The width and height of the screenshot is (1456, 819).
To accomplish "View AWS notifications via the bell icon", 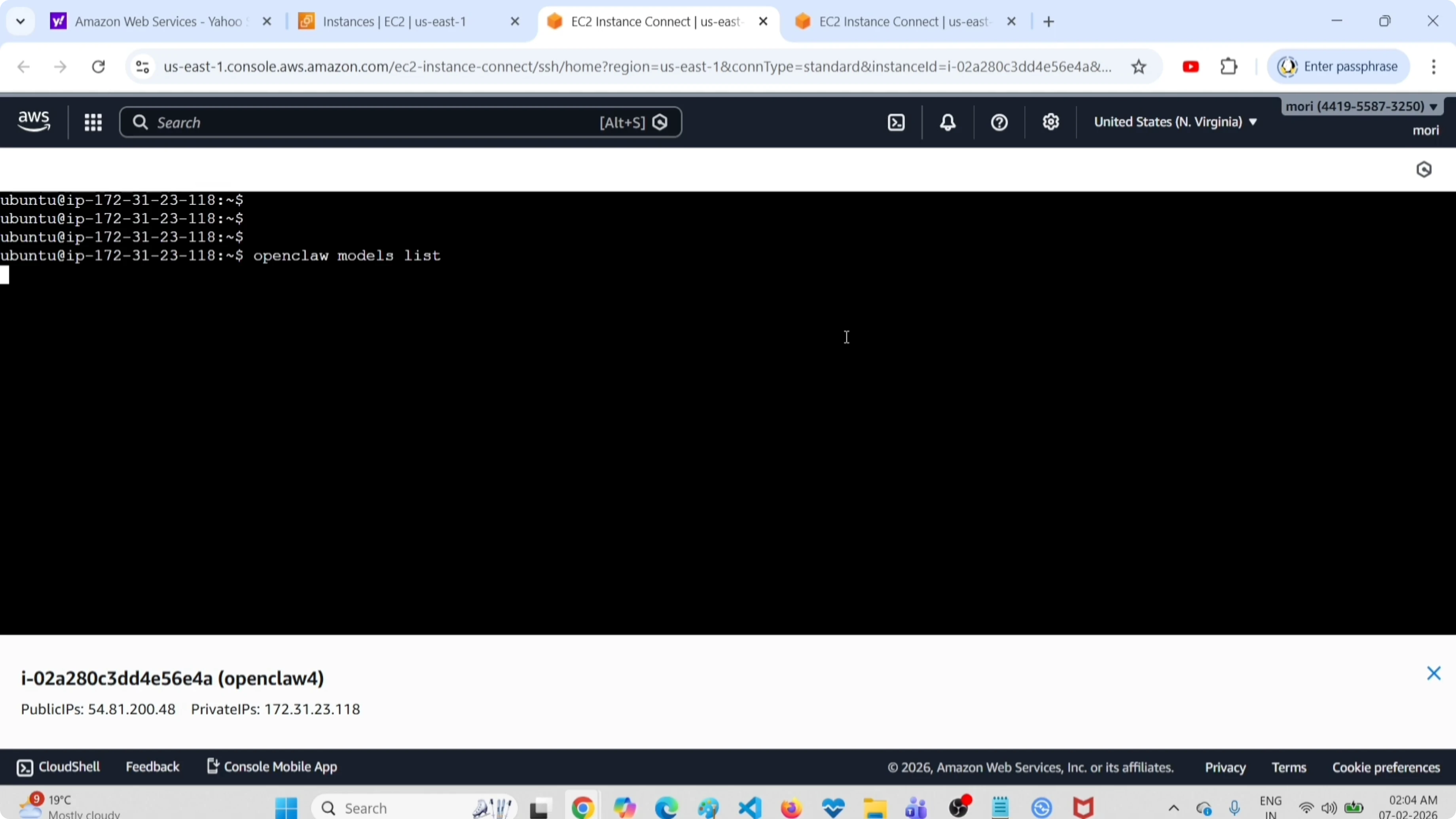I will tap(947, 122).
